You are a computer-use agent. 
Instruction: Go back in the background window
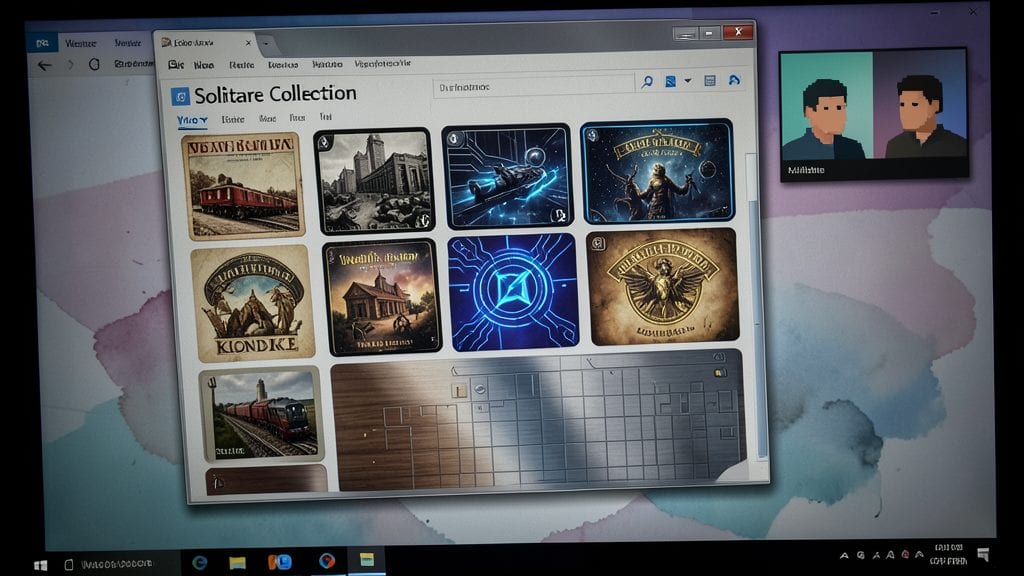coord(44,65)
